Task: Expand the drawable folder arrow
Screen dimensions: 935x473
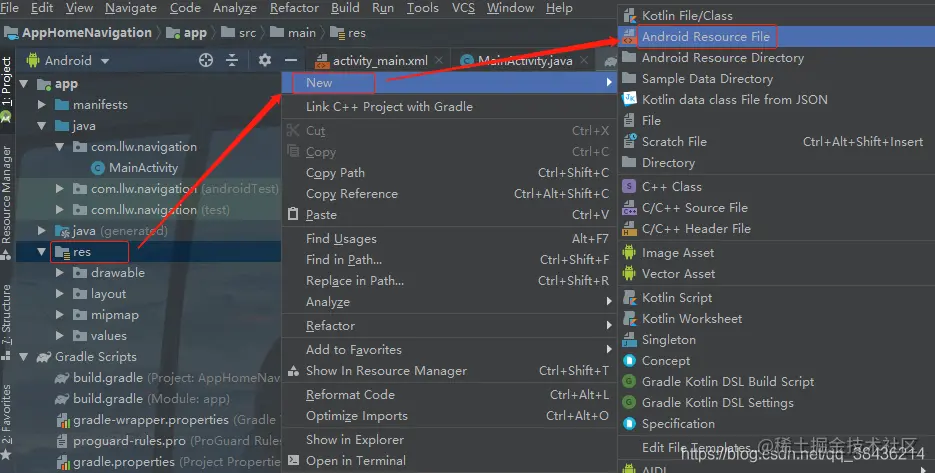Action: (x=60, y=273)
